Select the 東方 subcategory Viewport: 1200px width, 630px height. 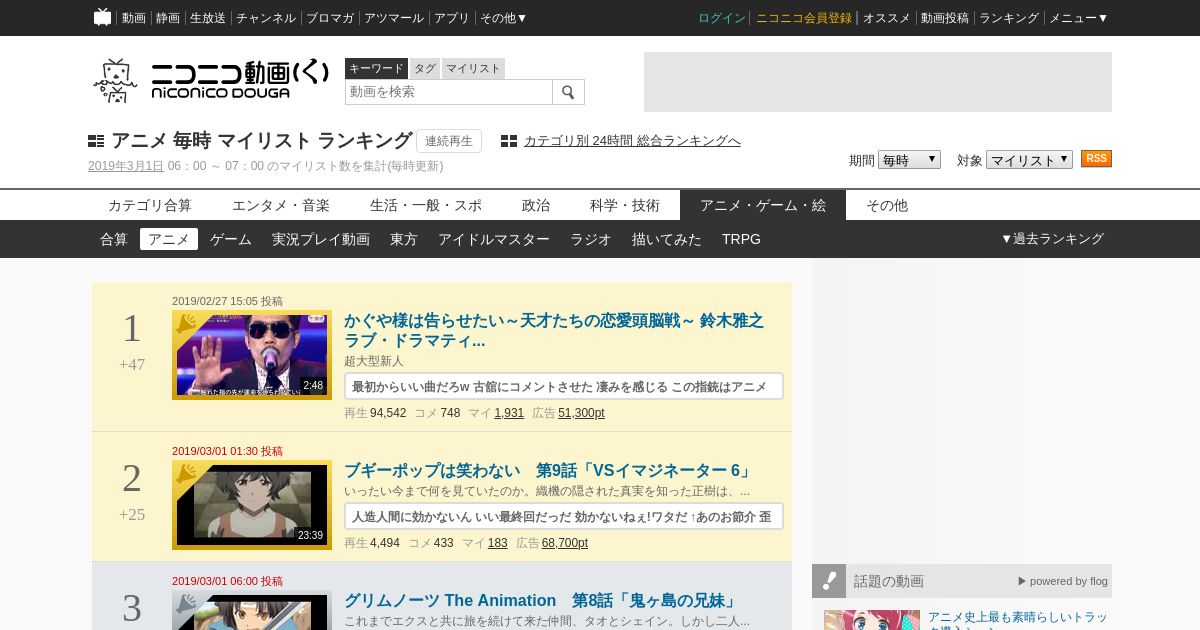pos(404,239)
